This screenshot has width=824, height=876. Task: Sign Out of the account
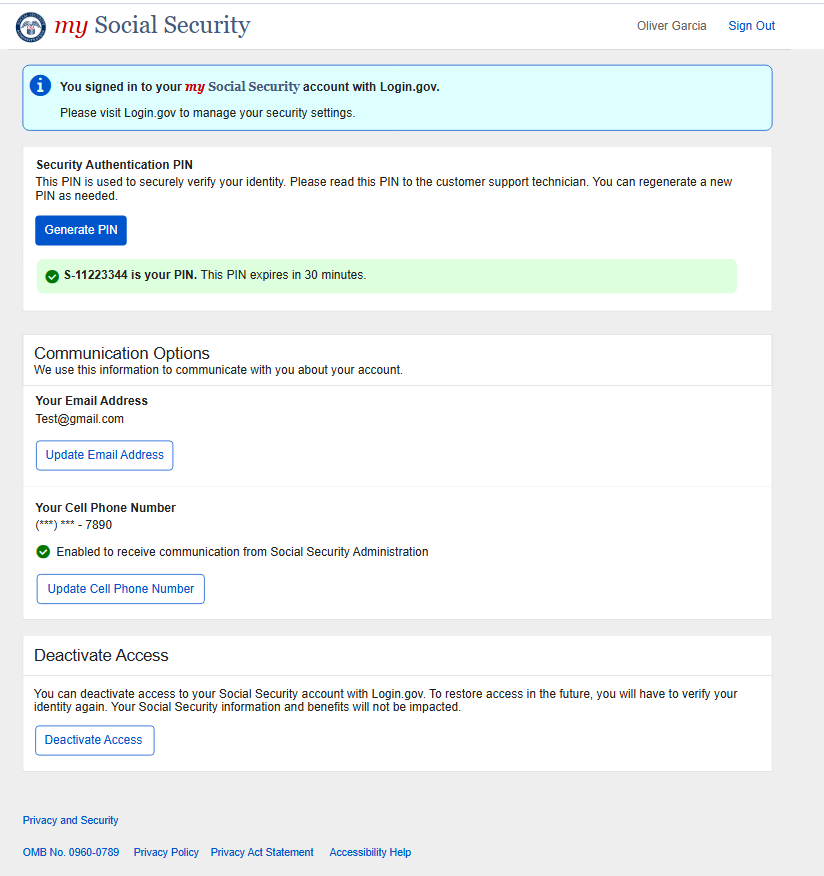(x=751, y=26)
